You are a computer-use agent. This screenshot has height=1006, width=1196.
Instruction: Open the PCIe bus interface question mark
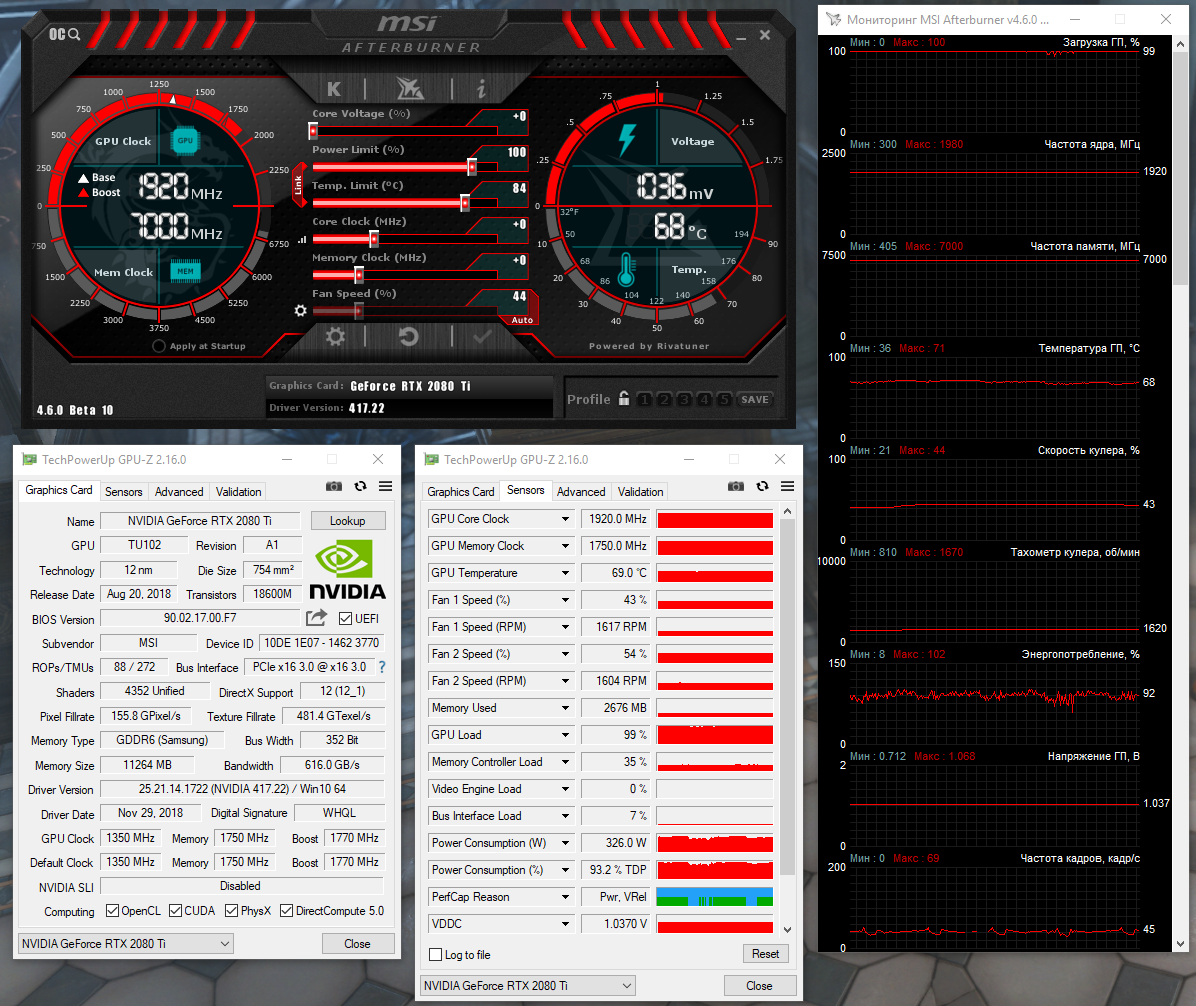(x=381, y=667)
